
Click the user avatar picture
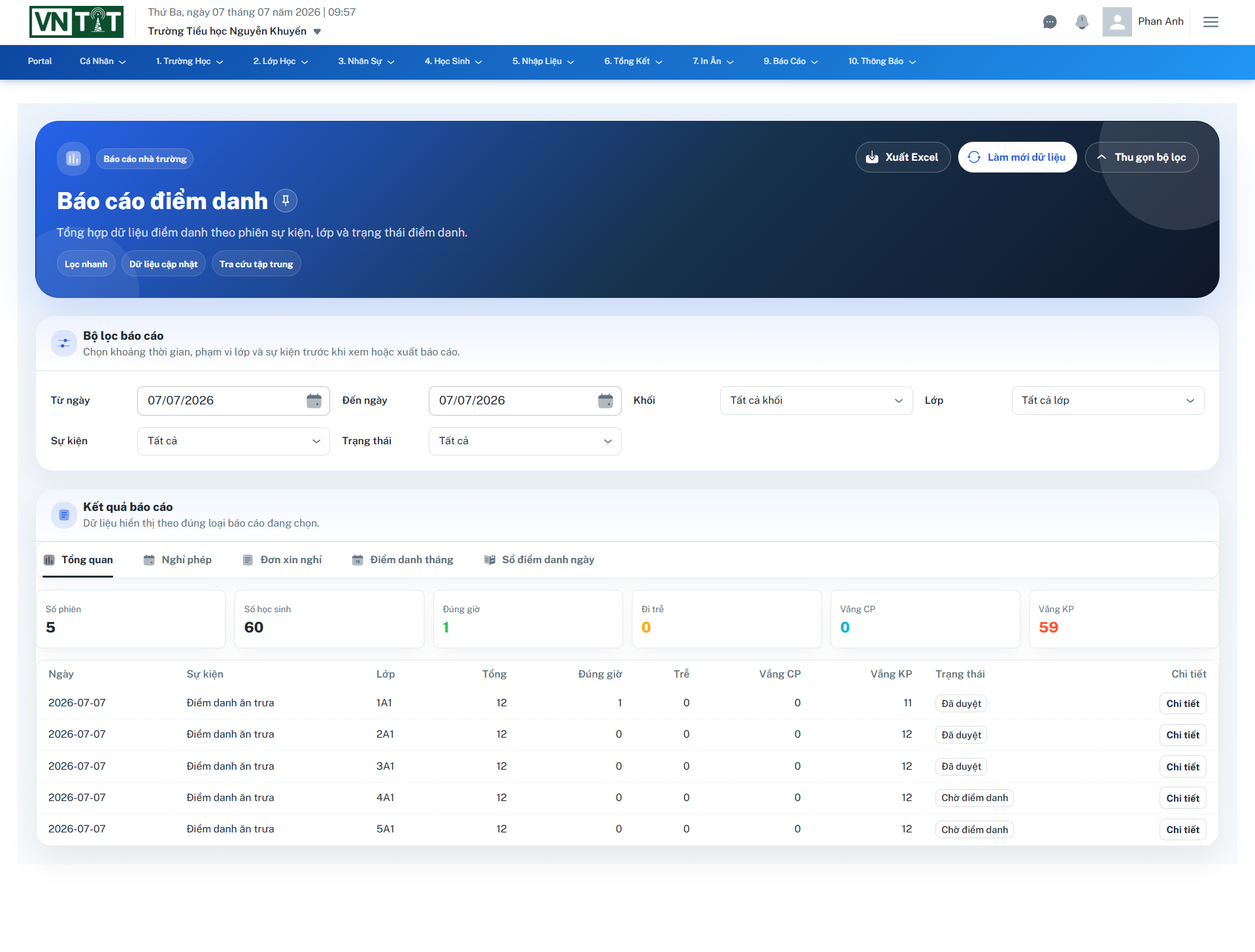(1117, 22)
